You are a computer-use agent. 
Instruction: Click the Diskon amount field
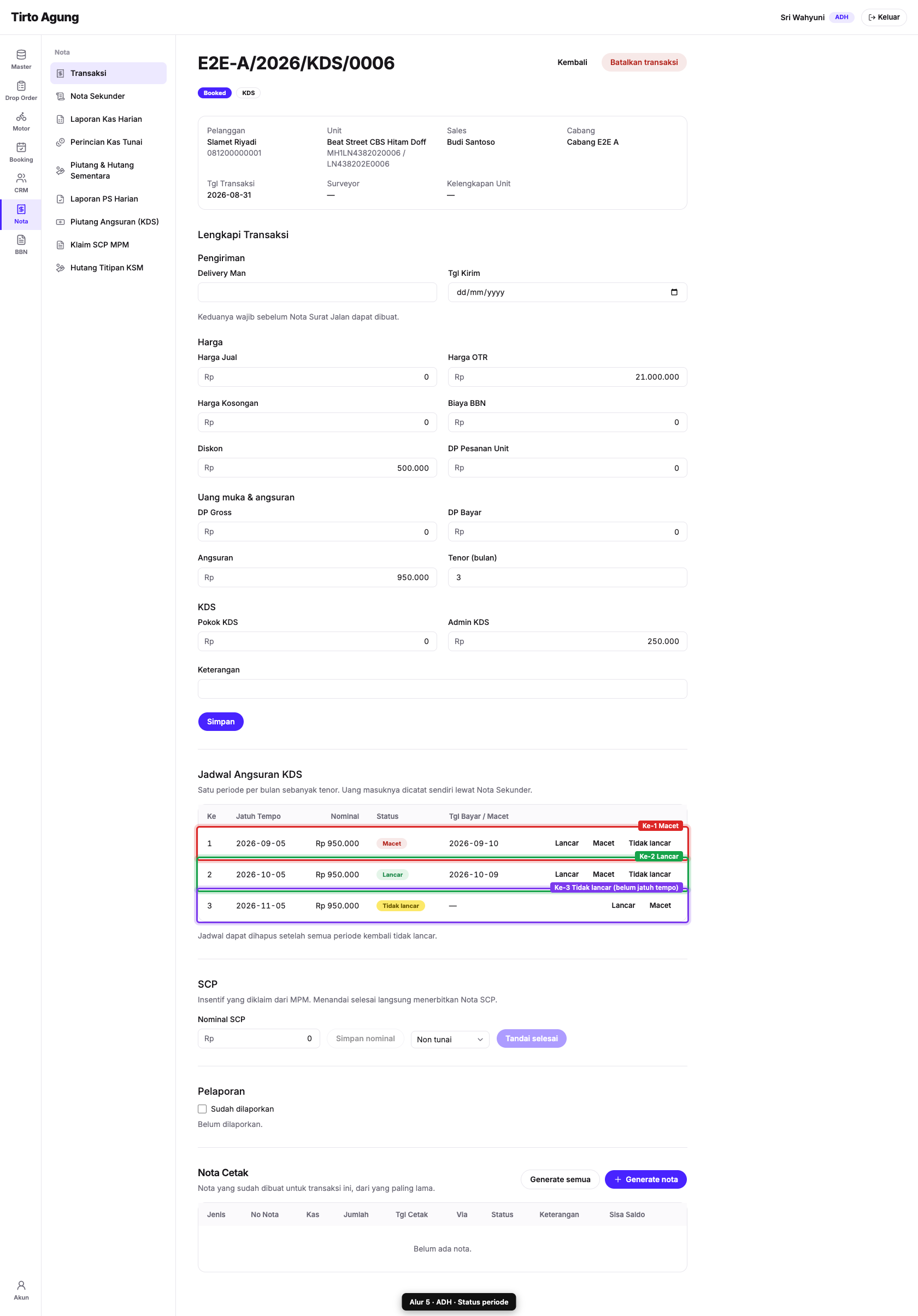317,468
